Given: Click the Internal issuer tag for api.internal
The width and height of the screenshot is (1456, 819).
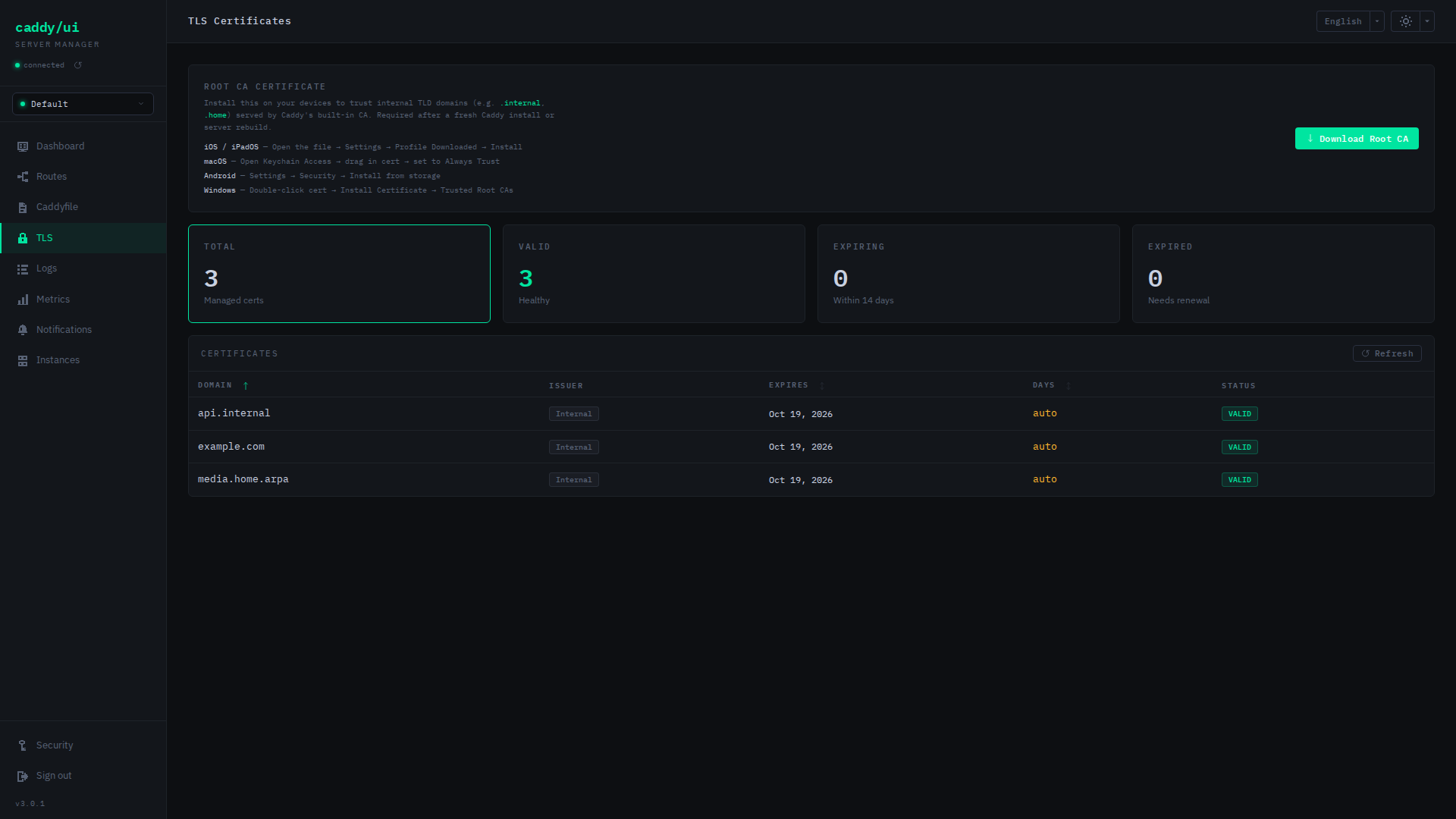Looking at the screenshot, I should (x=573, y=414).
